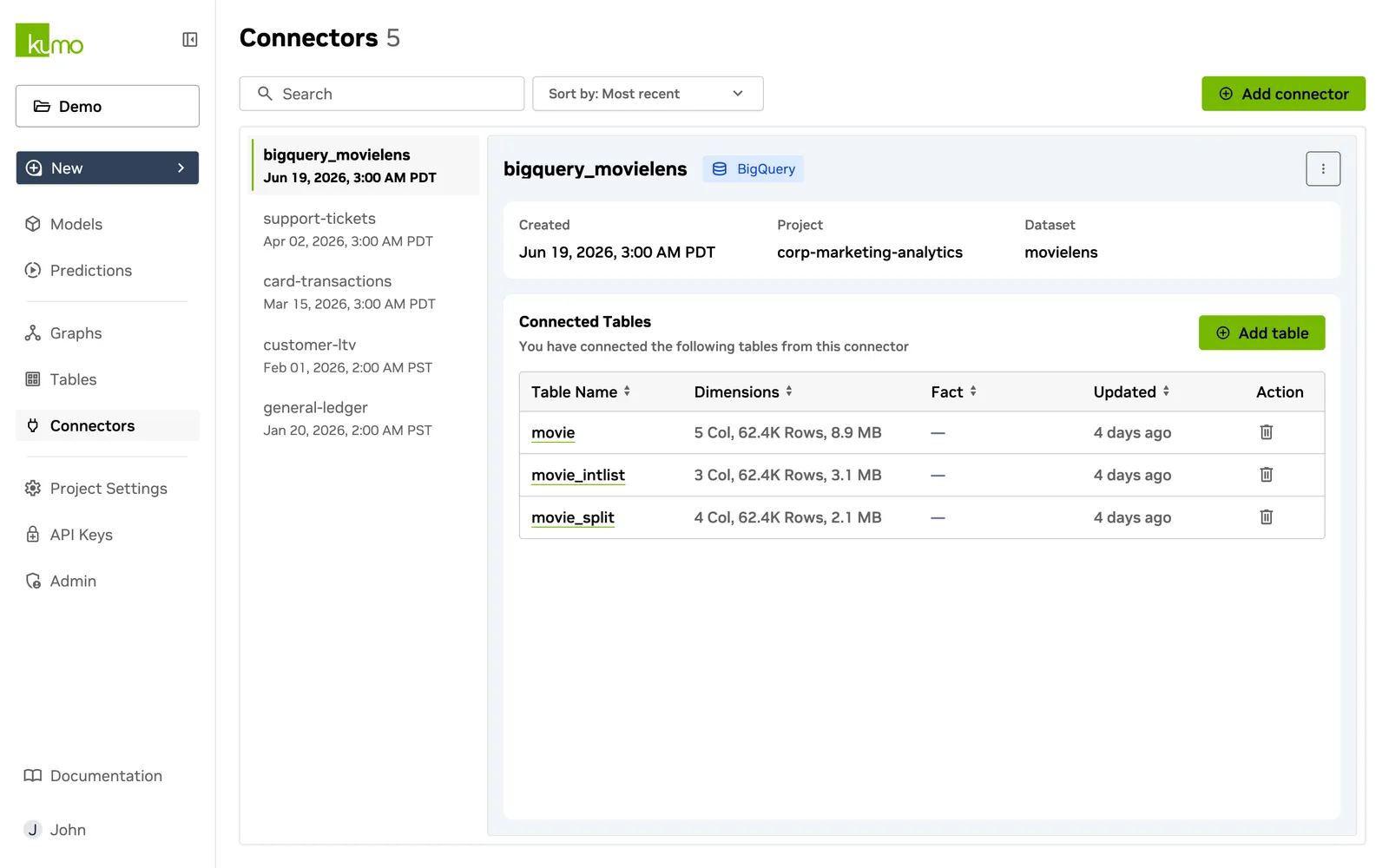
Task: Sort by Updated column arrows
Action: (x=1166, y=391)
